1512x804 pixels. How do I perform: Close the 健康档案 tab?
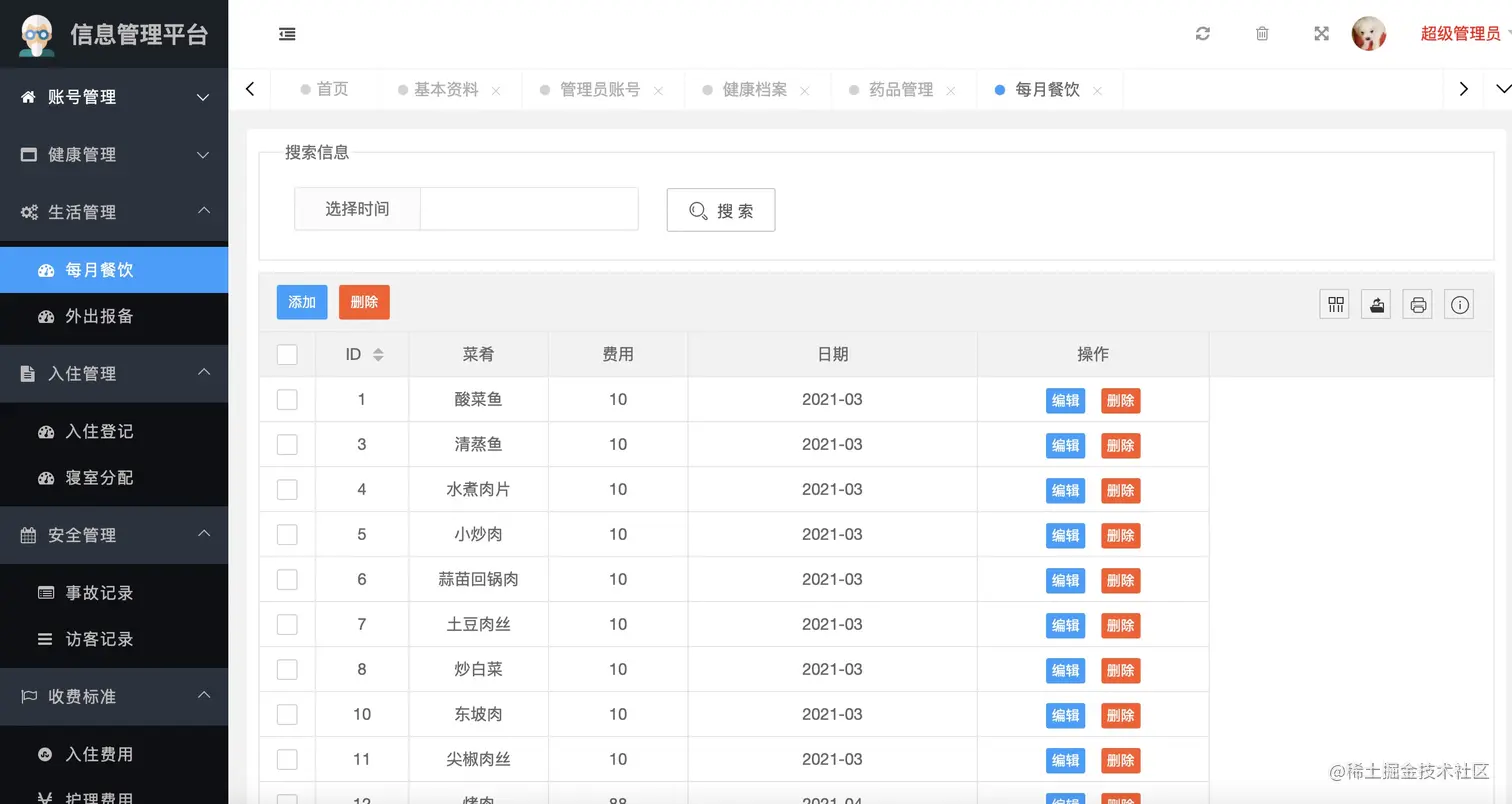pyautogui.click(x=804, y=91)
